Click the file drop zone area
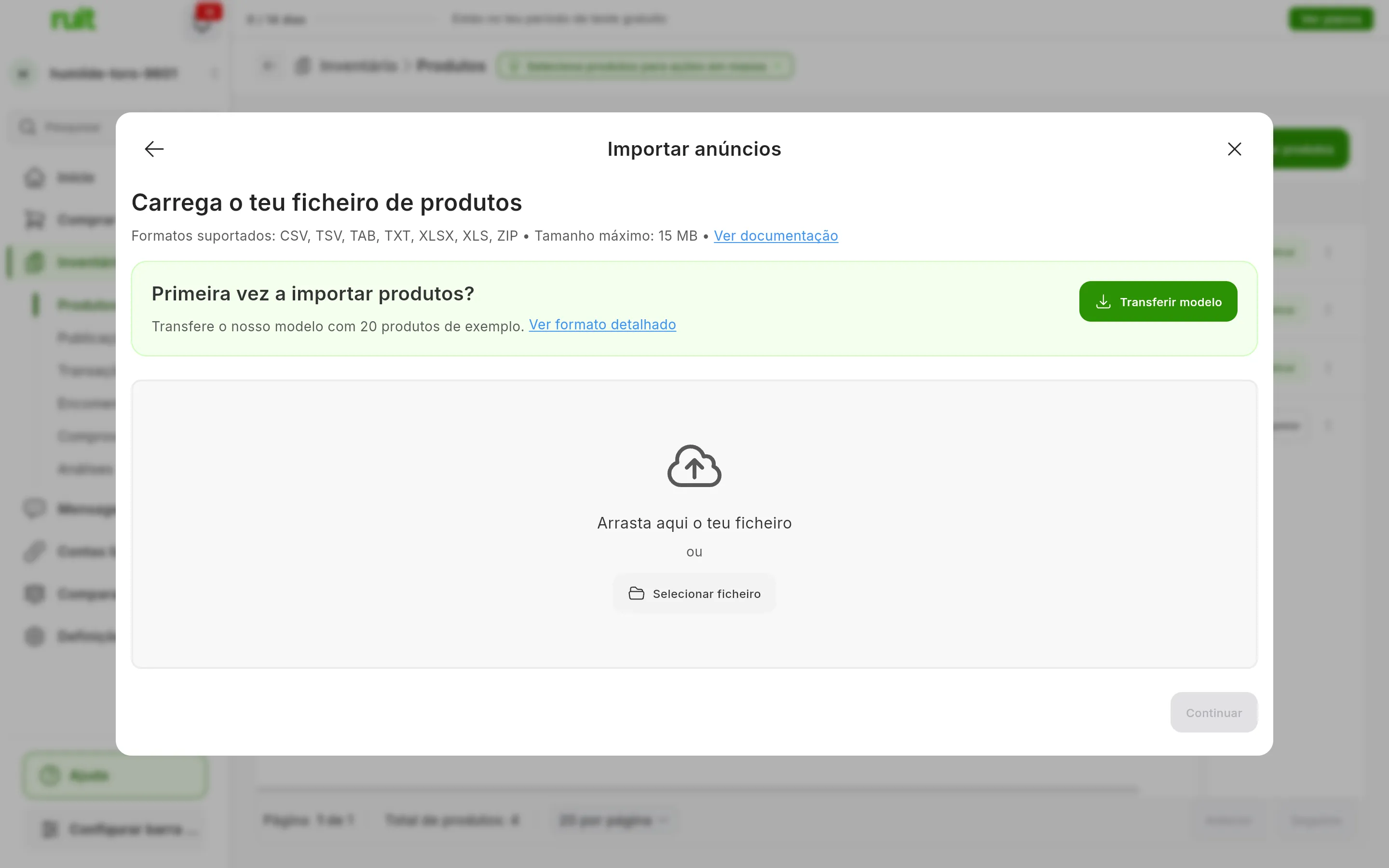The image size is (1389, 868). pyautogui.click(x=694, y=524)
